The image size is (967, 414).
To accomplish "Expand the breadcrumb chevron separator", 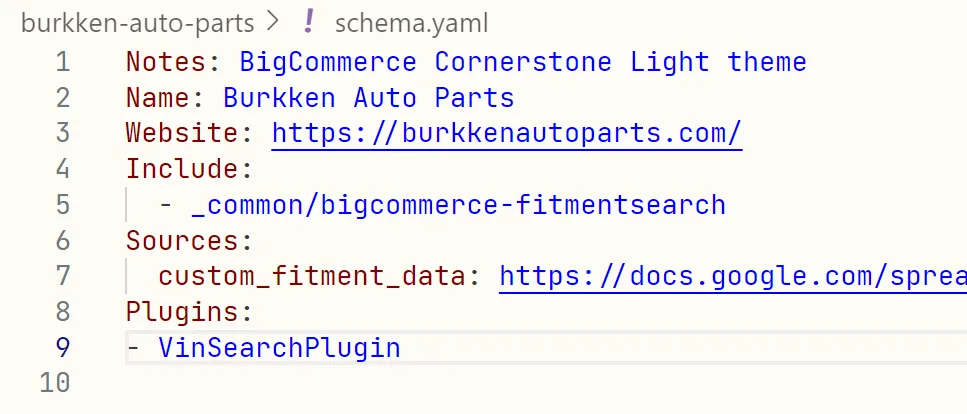I will [273, 21].
